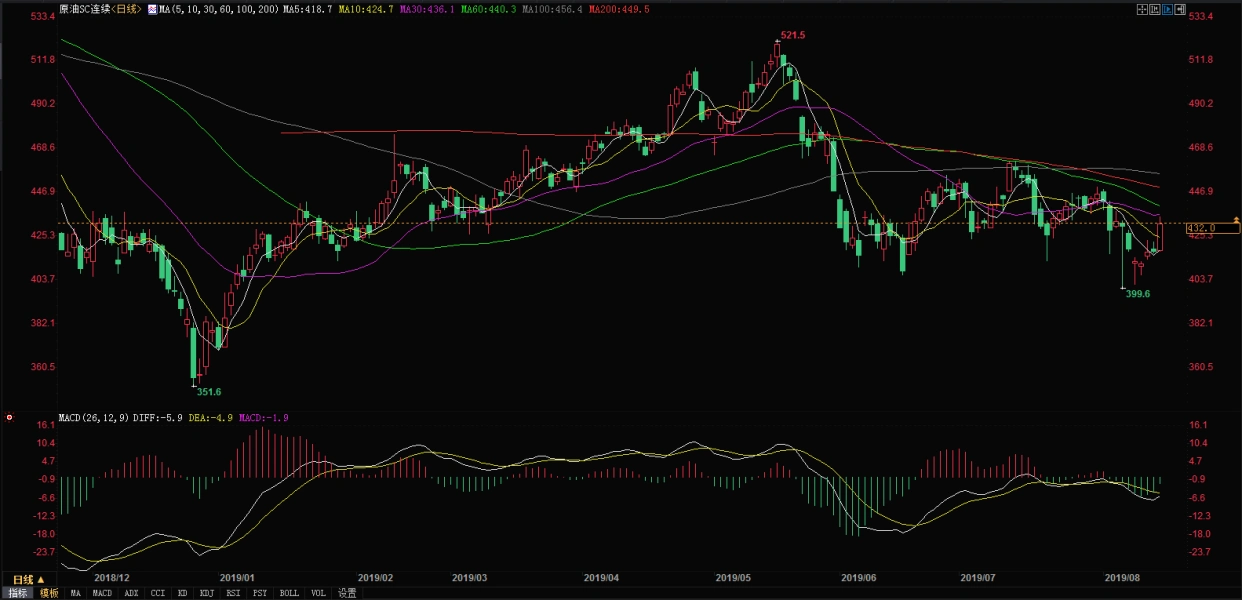
Task: Switch to the 模板 tab
Action: (x=48, y=593)
